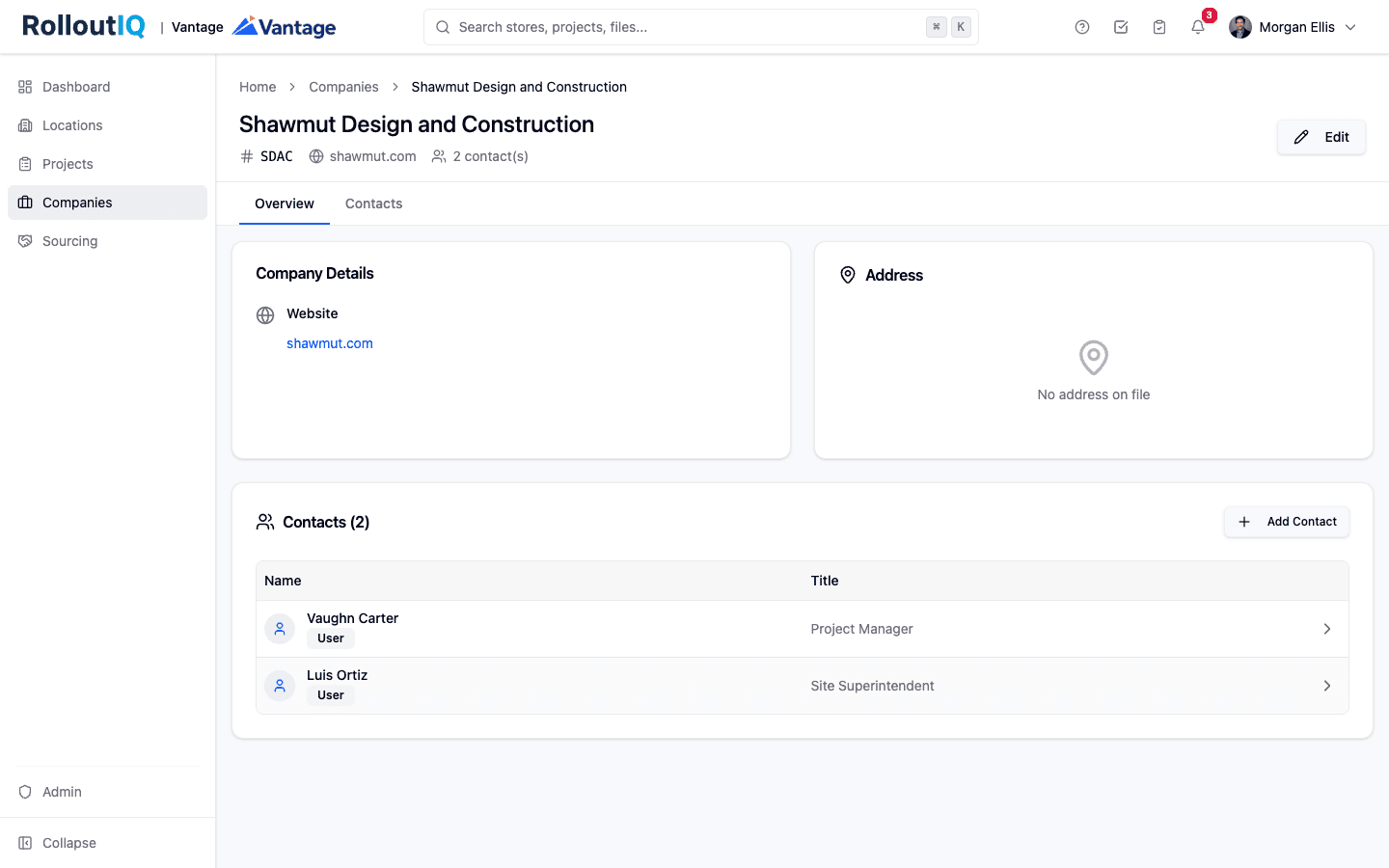
Task: Switch to the Contacts tab
Action: coord(374,203)
